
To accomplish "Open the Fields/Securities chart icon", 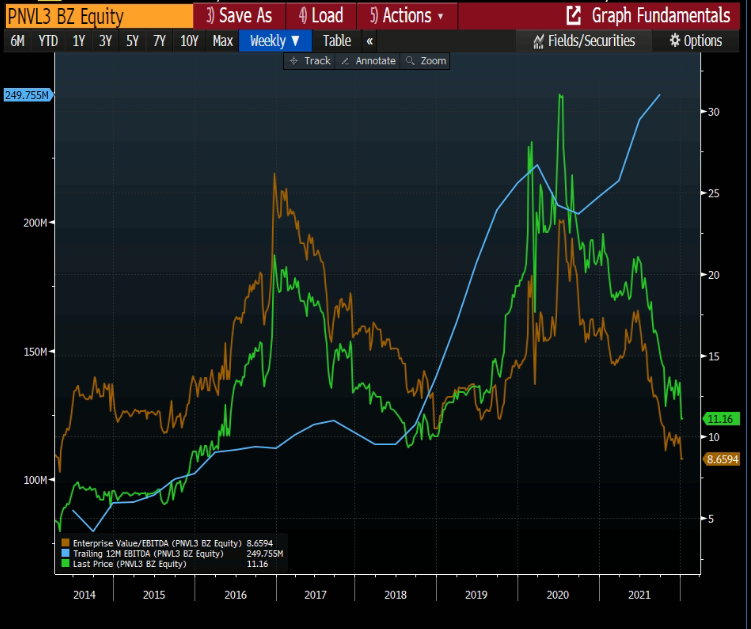I will tap(538, 42).
